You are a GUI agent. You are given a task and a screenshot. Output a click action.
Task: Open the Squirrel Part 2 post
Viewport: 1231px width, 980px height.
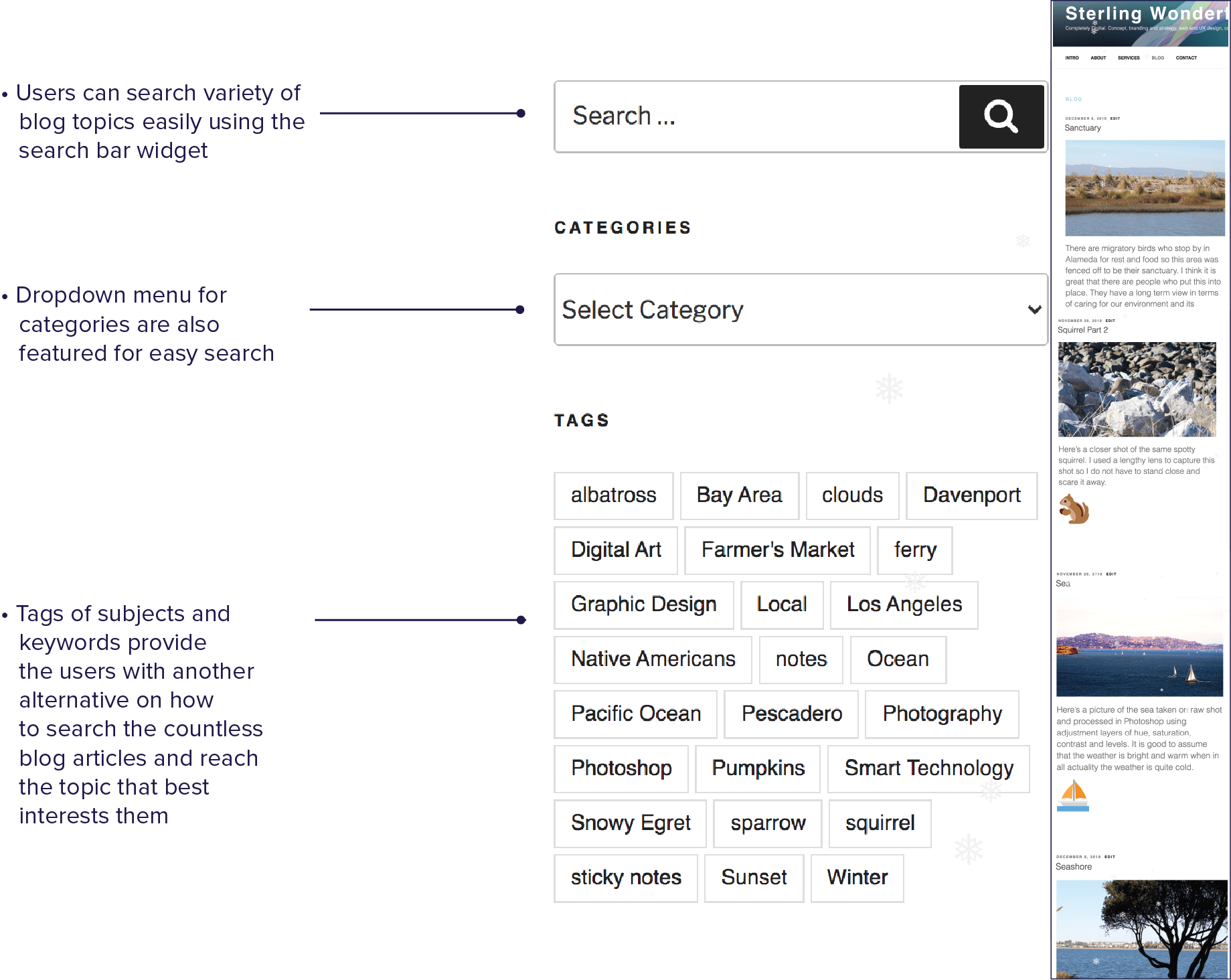(1082, 330)
